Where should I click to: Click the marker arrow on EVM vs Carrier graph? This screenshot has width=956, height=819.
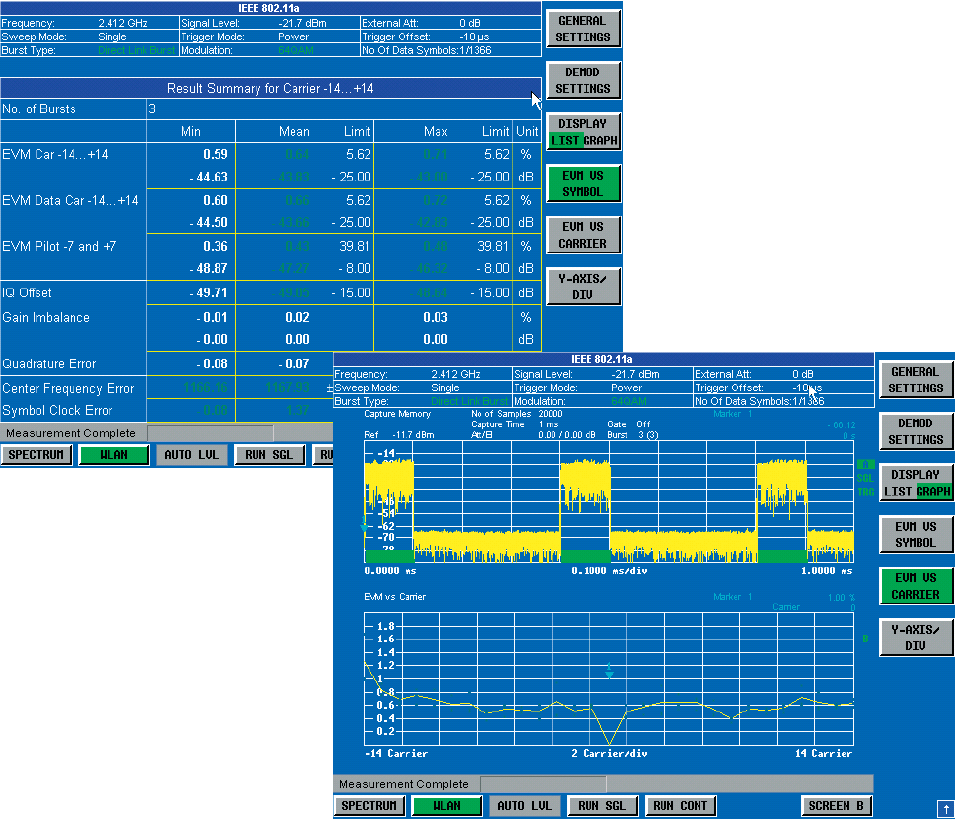click(609, 671)
